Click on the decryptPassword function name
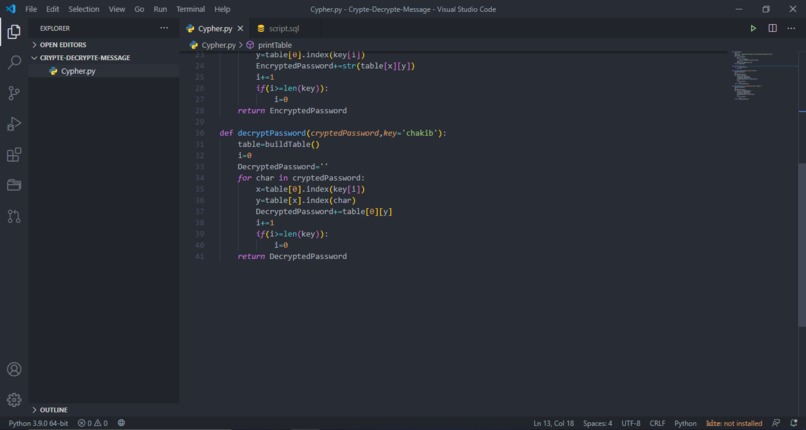Image resolution: width=806 pixels, height=430 pixels. 271,133
